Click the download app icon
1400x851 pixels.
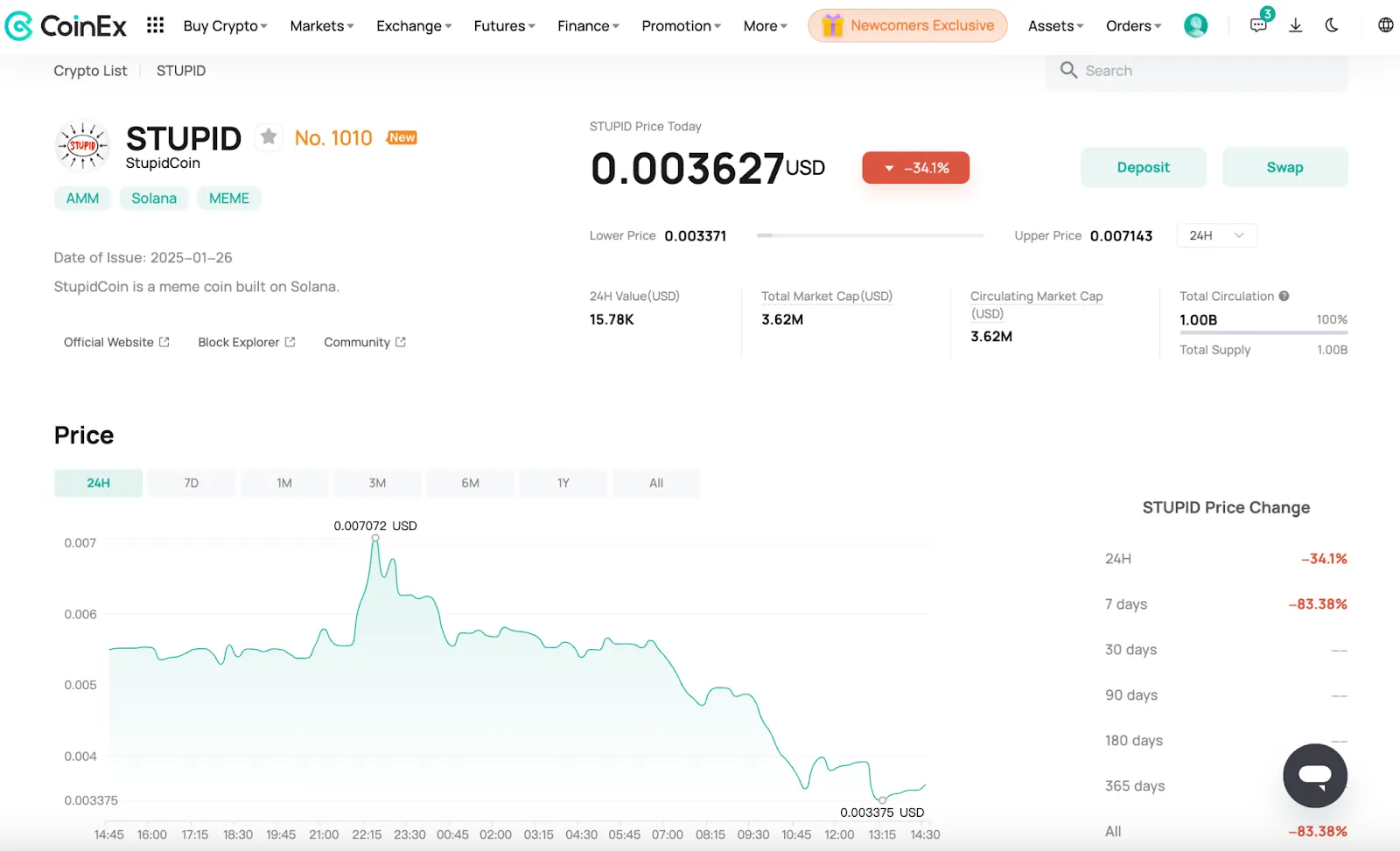(x=1296, y=25)
